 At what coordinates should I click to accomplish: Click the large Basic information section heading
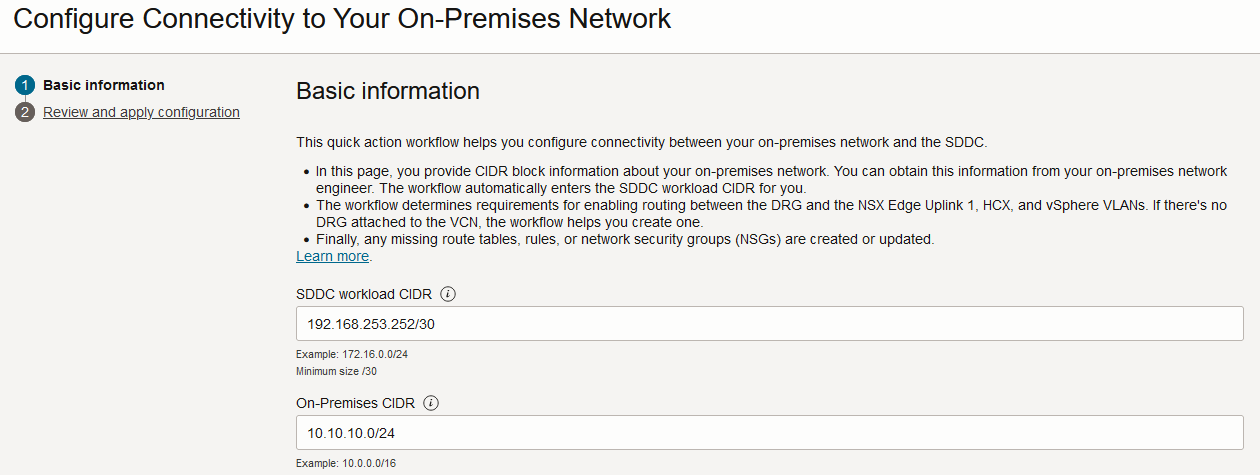[388, 92]
